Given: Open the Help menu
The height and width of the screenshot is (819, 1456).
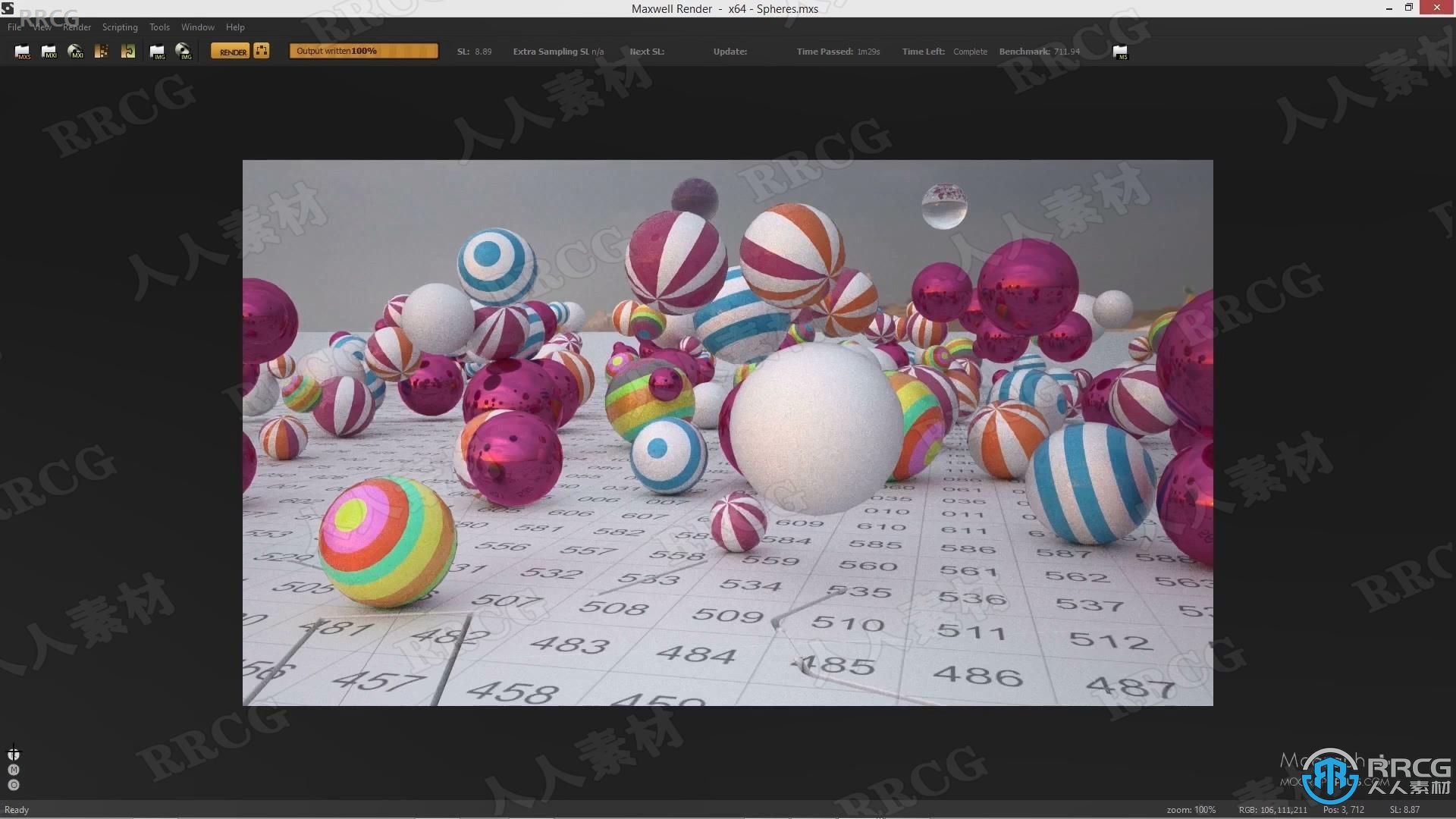Looking at the screenshot, I should point(235,27).
